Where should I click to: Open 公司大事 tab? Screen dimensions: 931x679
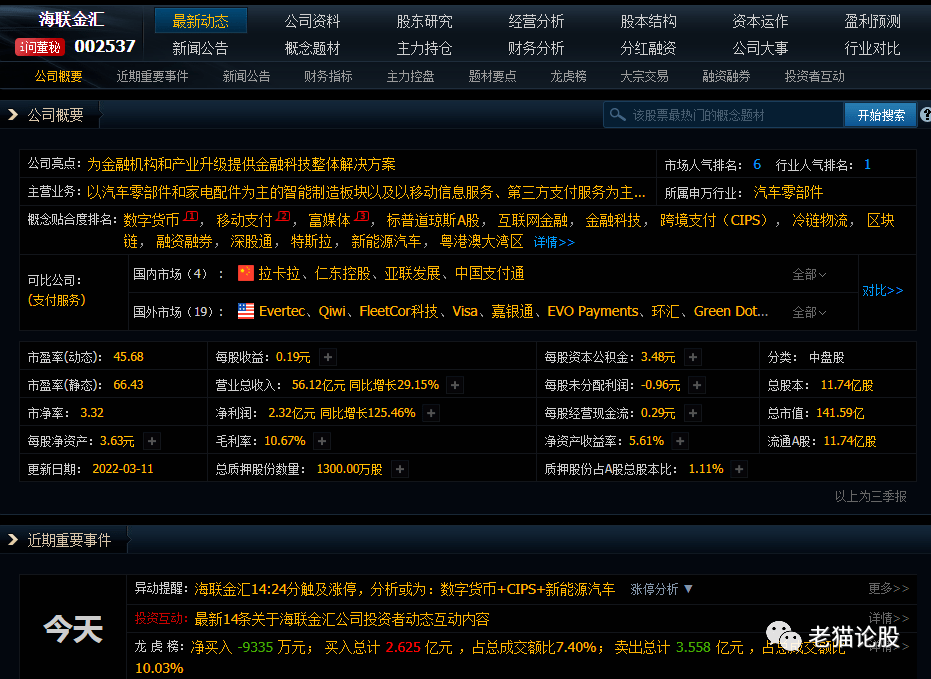point(760,48)
